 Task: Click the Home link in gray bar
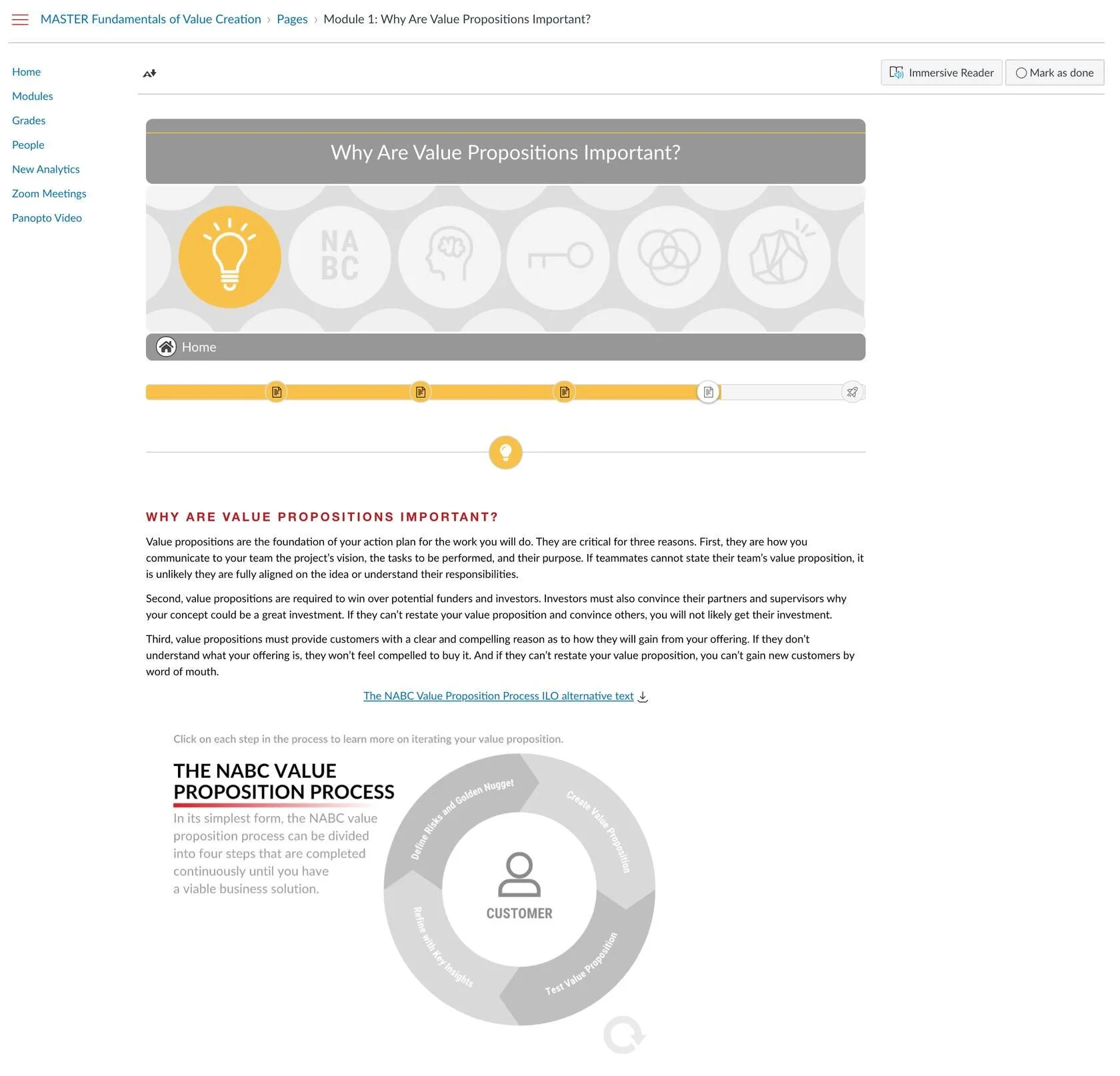199,347
